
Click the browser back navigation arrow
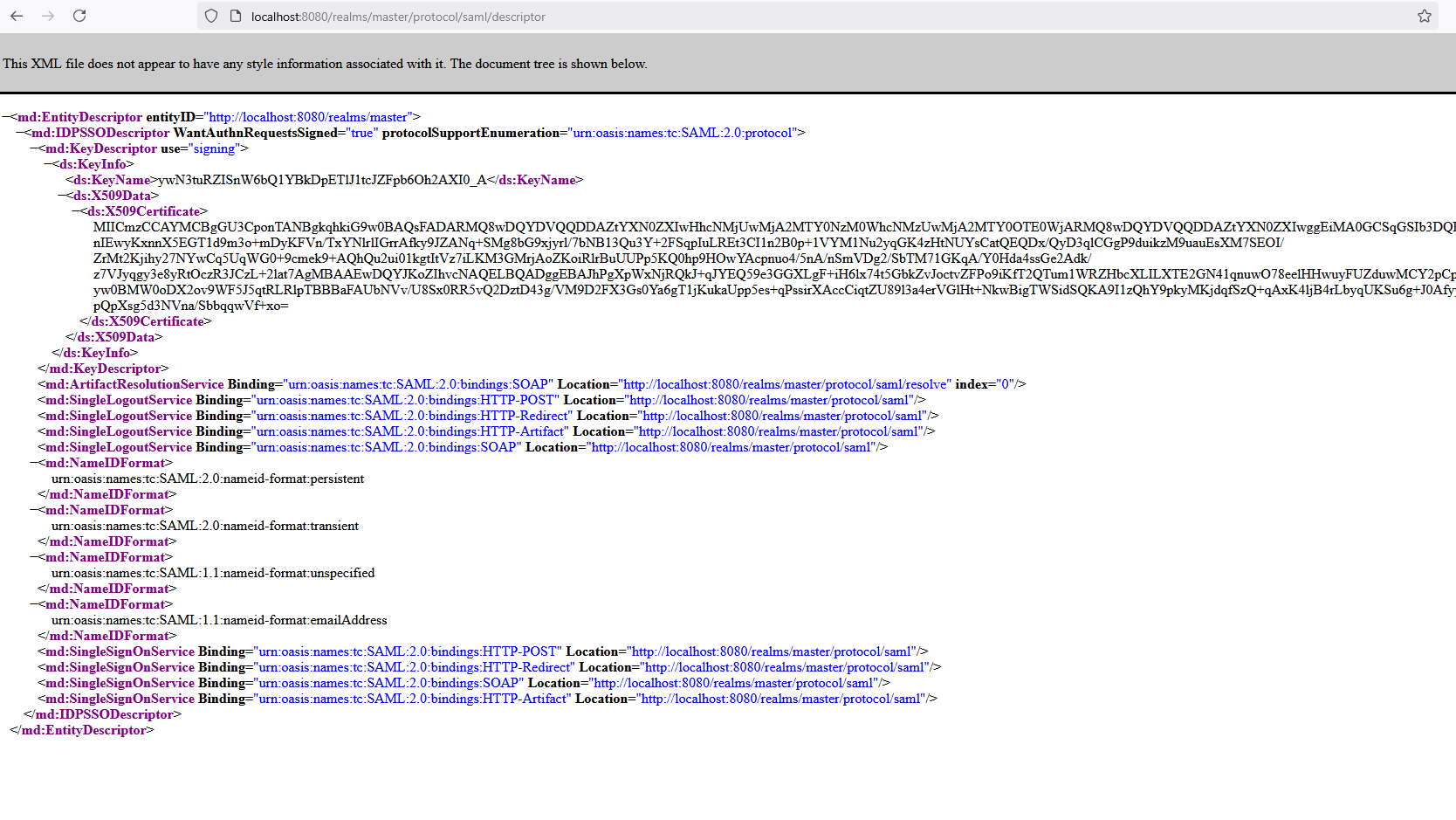point(17,16)
